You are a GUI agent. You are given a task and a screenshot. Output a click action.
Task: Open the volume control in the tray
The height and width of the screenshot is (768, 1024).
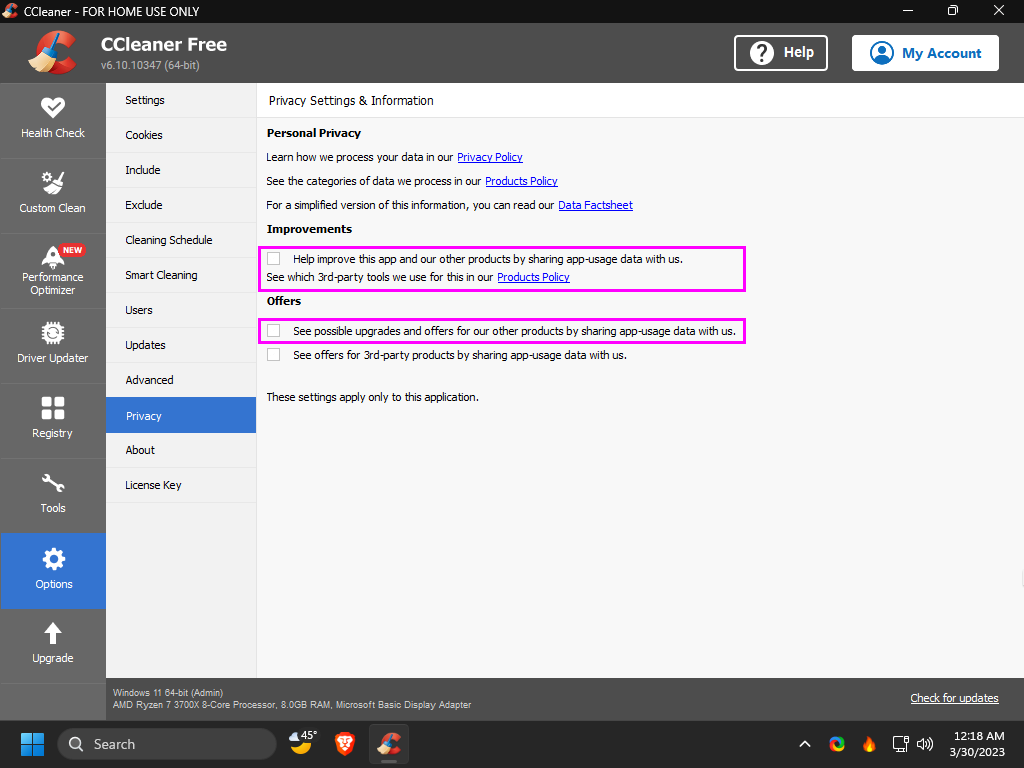925,744
